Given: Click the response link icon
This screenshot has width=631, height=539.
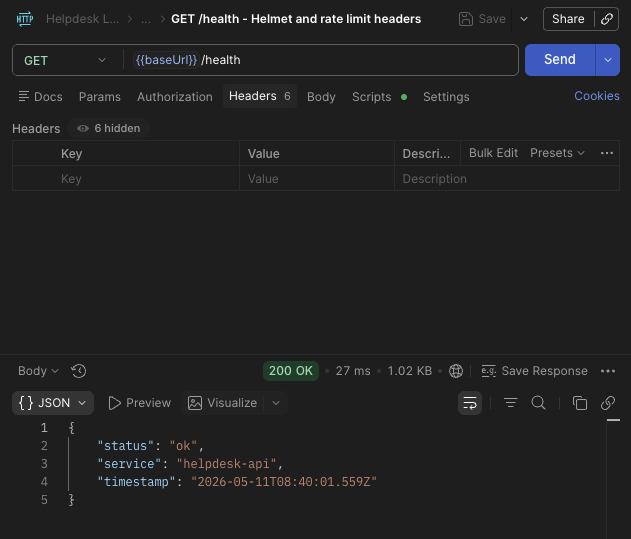Looking at the screenshot, I should pos(608,403).
